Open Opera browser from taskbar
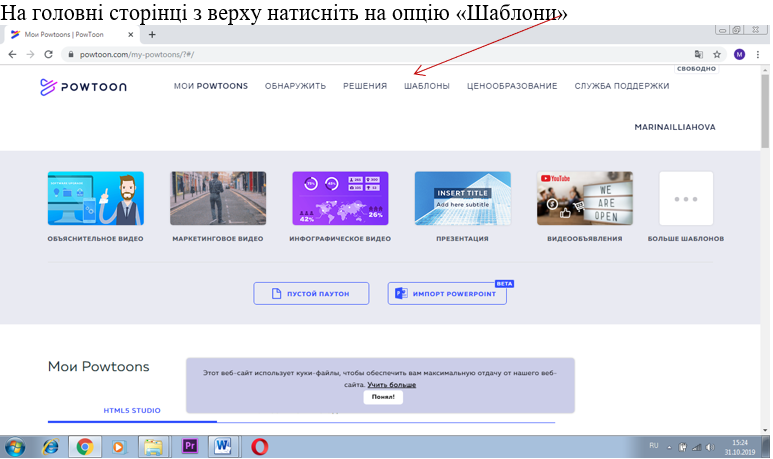 point(260,447)
